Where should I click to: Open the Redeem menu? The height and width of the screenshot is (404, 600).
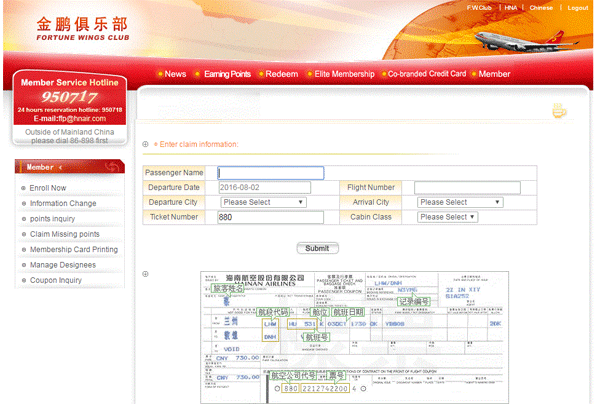coord(282,74)
